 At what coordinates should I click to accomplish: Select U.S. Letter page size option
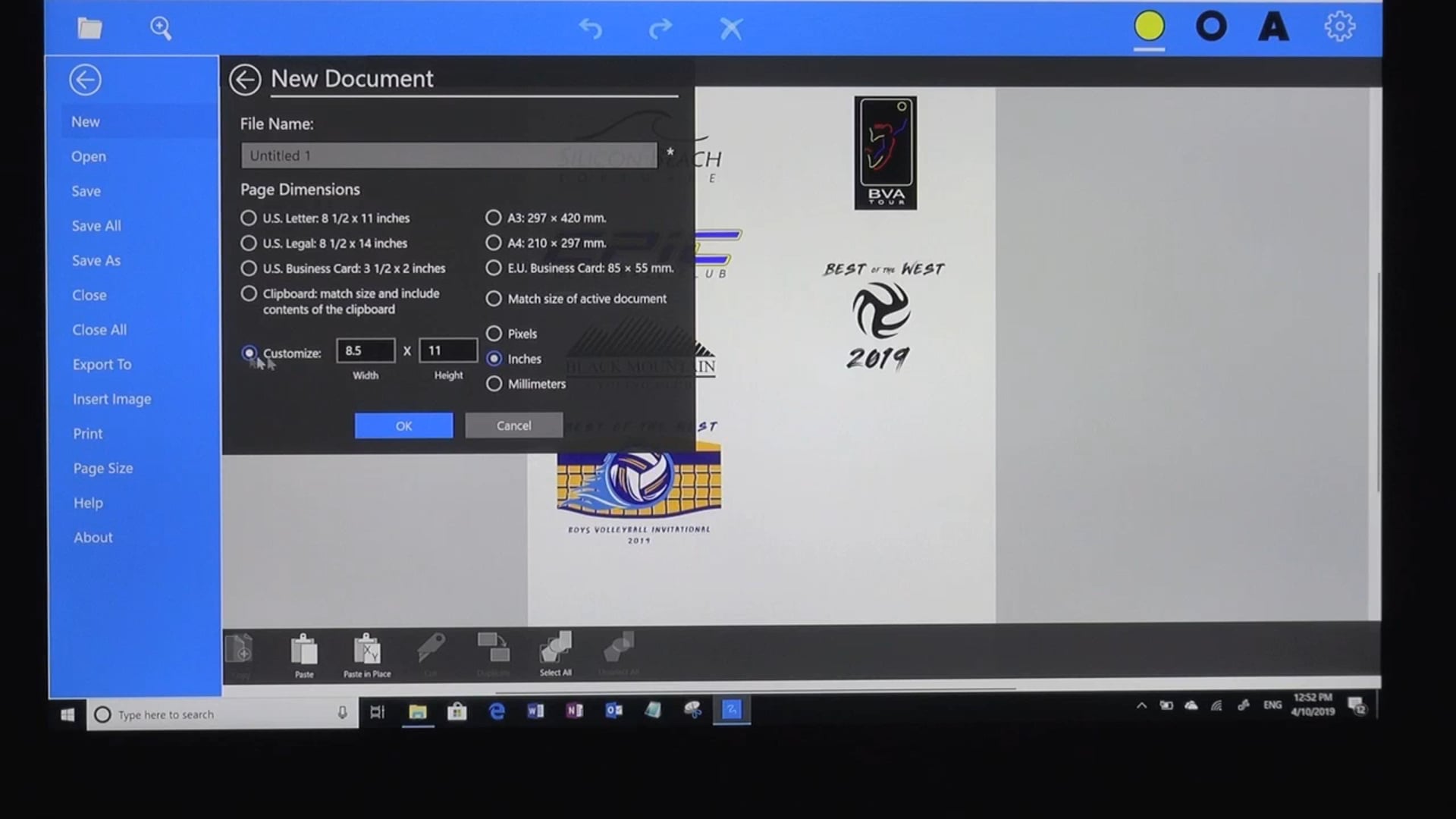tap(249, 218)
